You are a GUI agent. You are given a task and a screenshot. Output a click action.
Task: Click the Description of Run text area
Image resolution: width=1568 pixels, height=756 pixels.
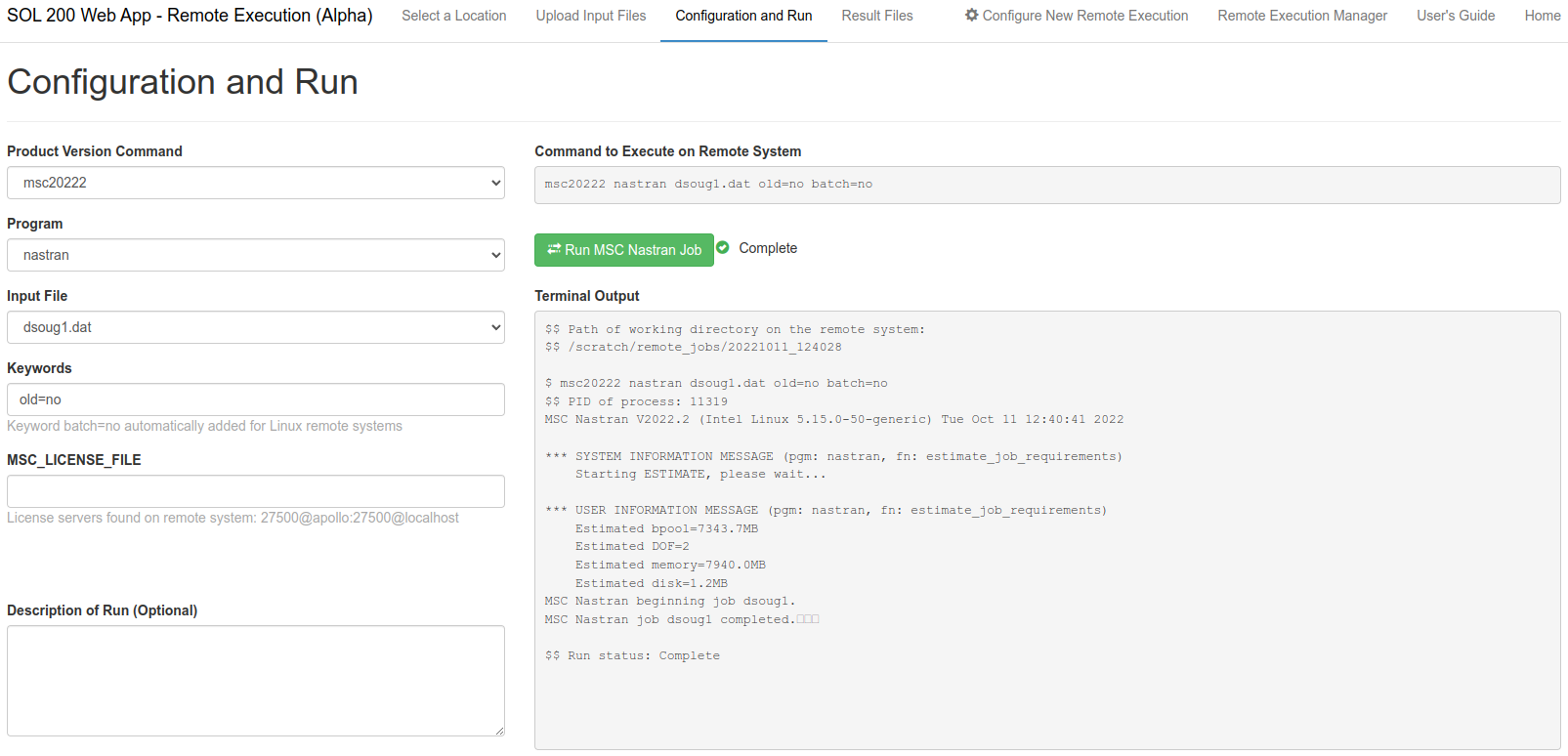pos(256,681)
